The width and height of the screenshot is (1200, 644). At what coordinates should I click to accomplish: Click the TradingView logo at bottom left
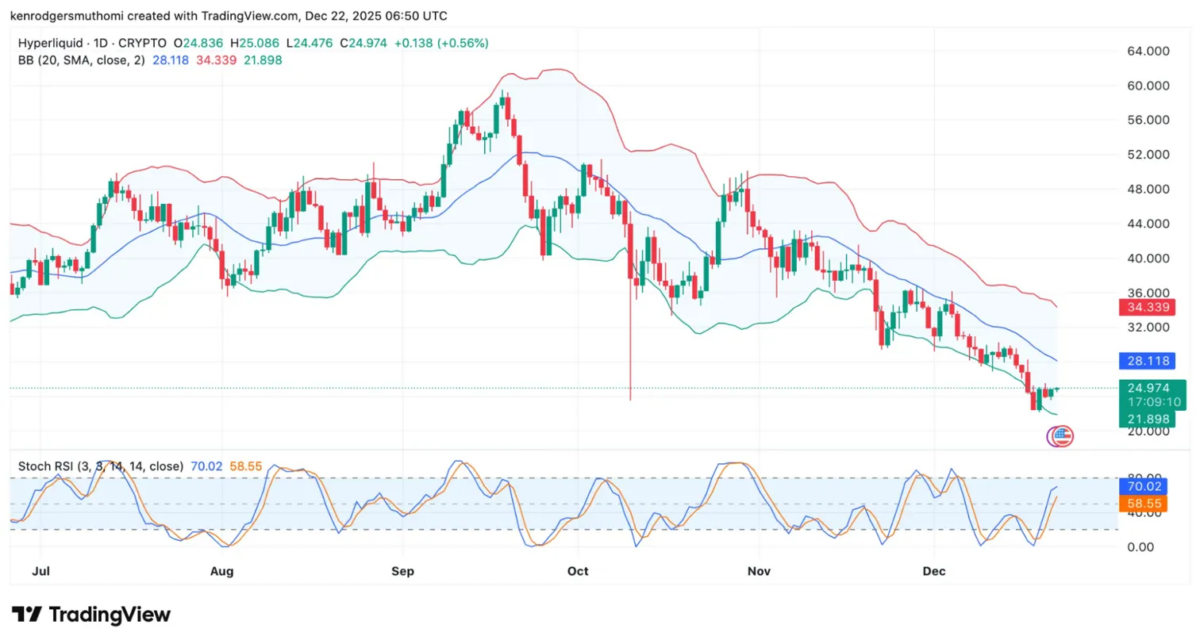click(x=91, y=614)
